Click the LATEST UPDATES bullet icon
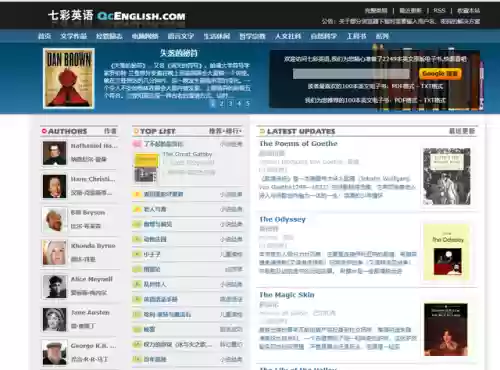This screenshot has width=500, height=370. pyautogui.click(x=262, y=131)
